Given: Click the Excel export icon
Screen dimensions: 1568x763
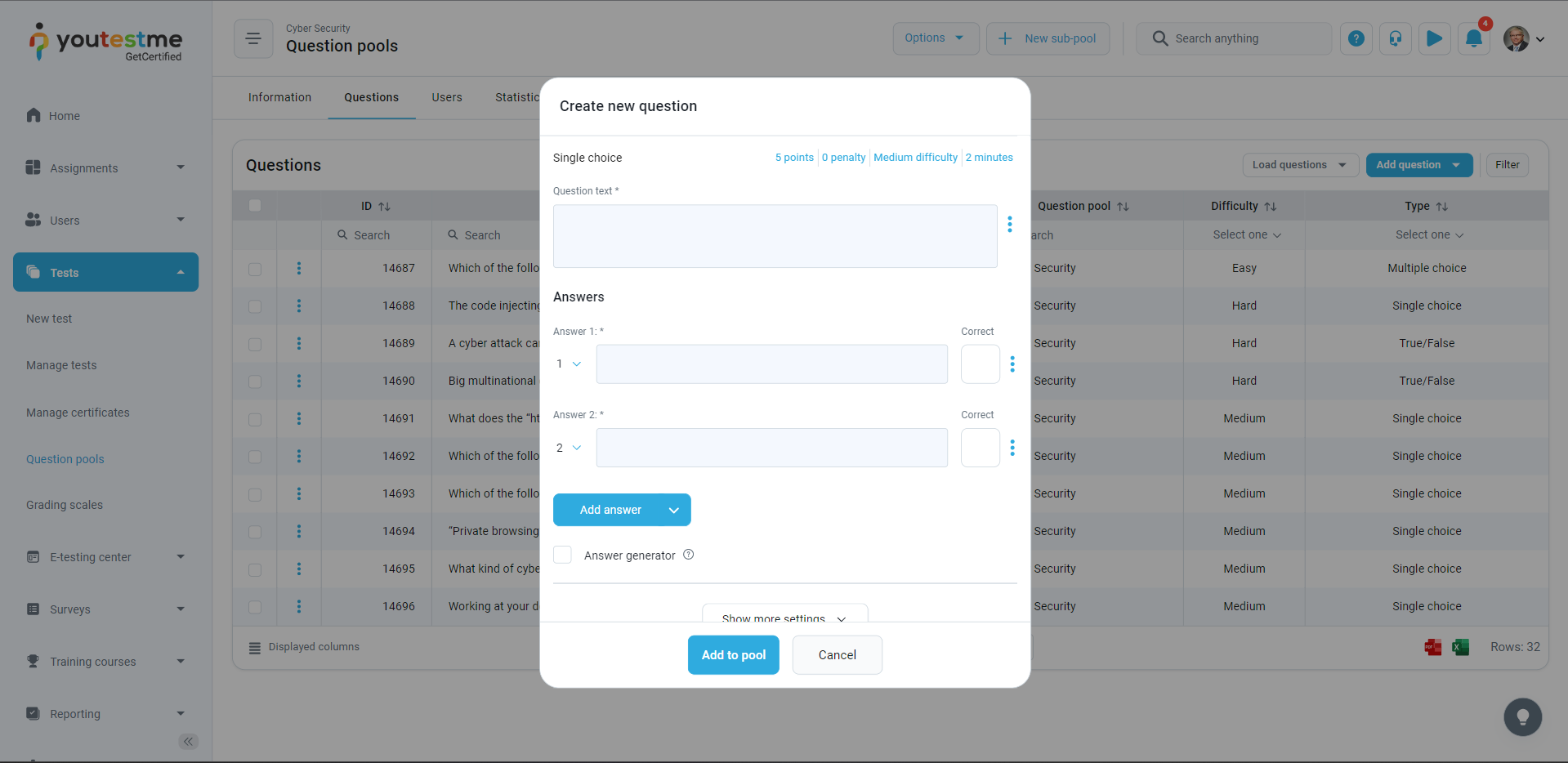Looking at the screenshot, I should pos(1460,647).
